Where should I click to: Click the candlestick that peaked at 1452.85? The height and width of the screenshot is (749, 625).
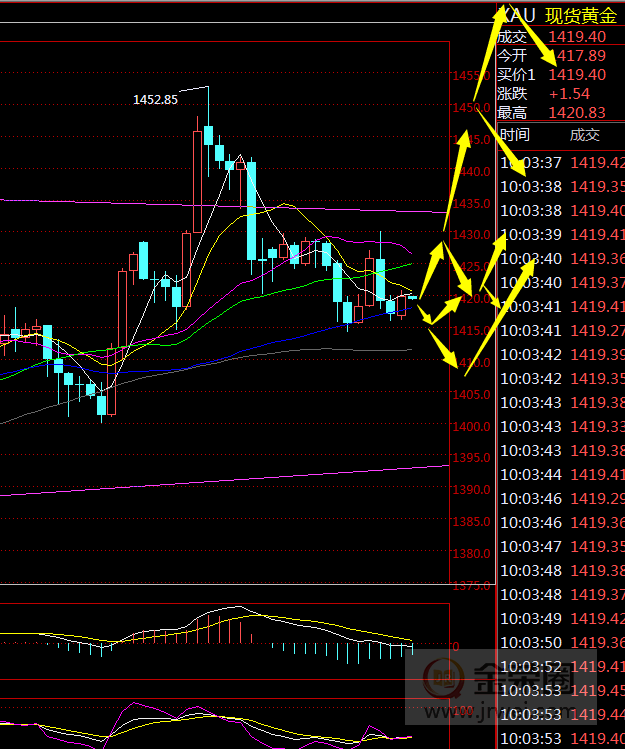[x=208, y=135]
